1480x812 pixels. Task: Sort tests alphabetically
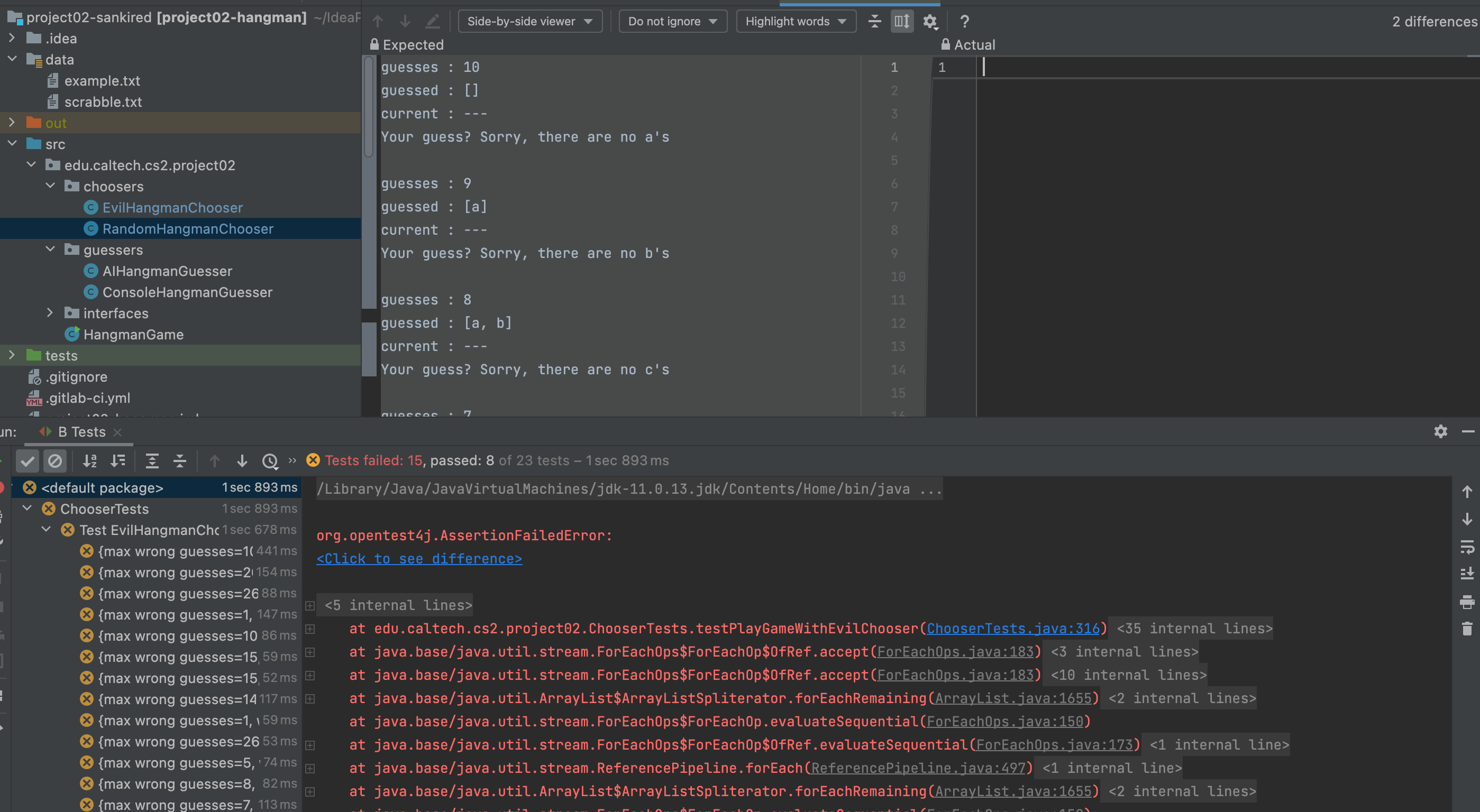(x=89, y=460)
